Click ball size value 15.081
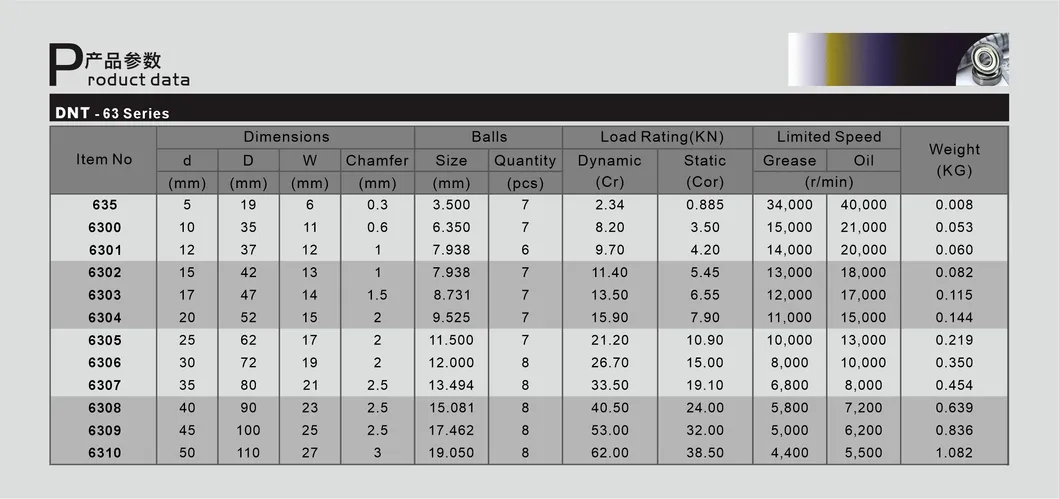 pyautogui.click(x=452, y=408)
